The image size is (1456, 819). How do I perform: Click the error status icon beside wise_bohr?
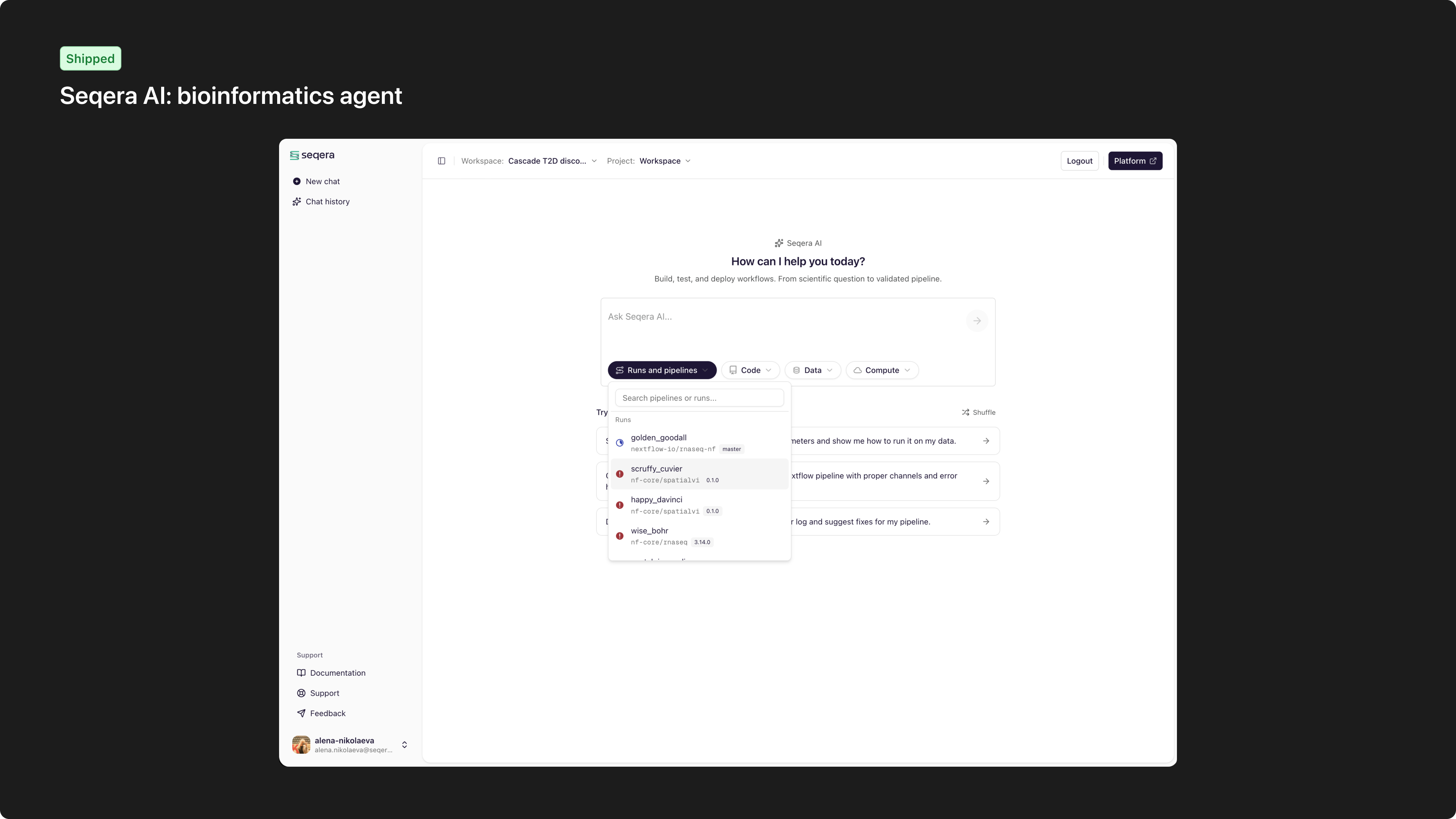[620, 536]
